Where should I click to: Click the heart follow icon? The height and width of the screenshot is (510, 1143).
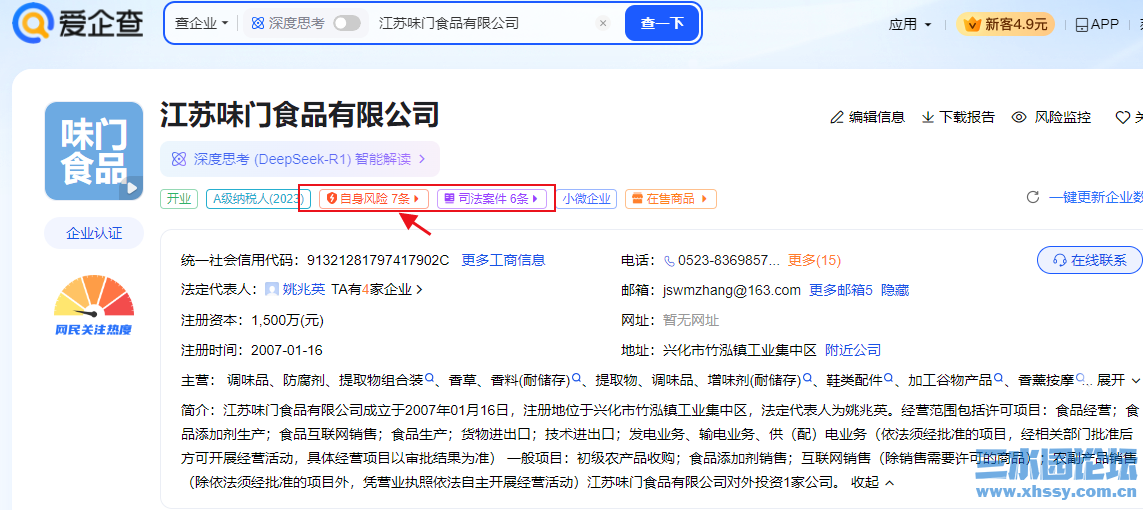(x=1123, y=117)
